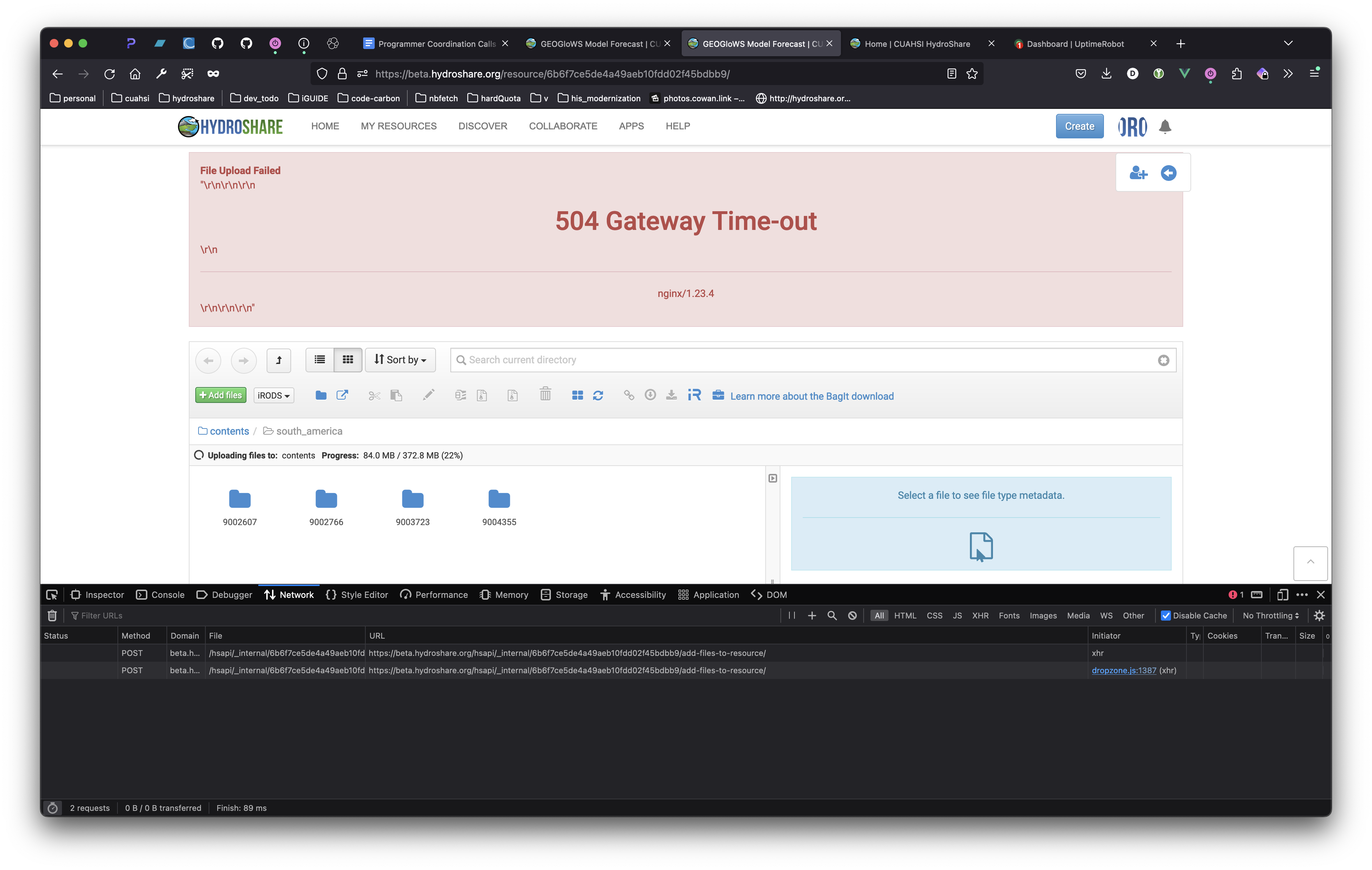The width and height of the screenshot is (1372, 870).
Task: Click the open-in-external-link icon
Action: pos(342,395)
